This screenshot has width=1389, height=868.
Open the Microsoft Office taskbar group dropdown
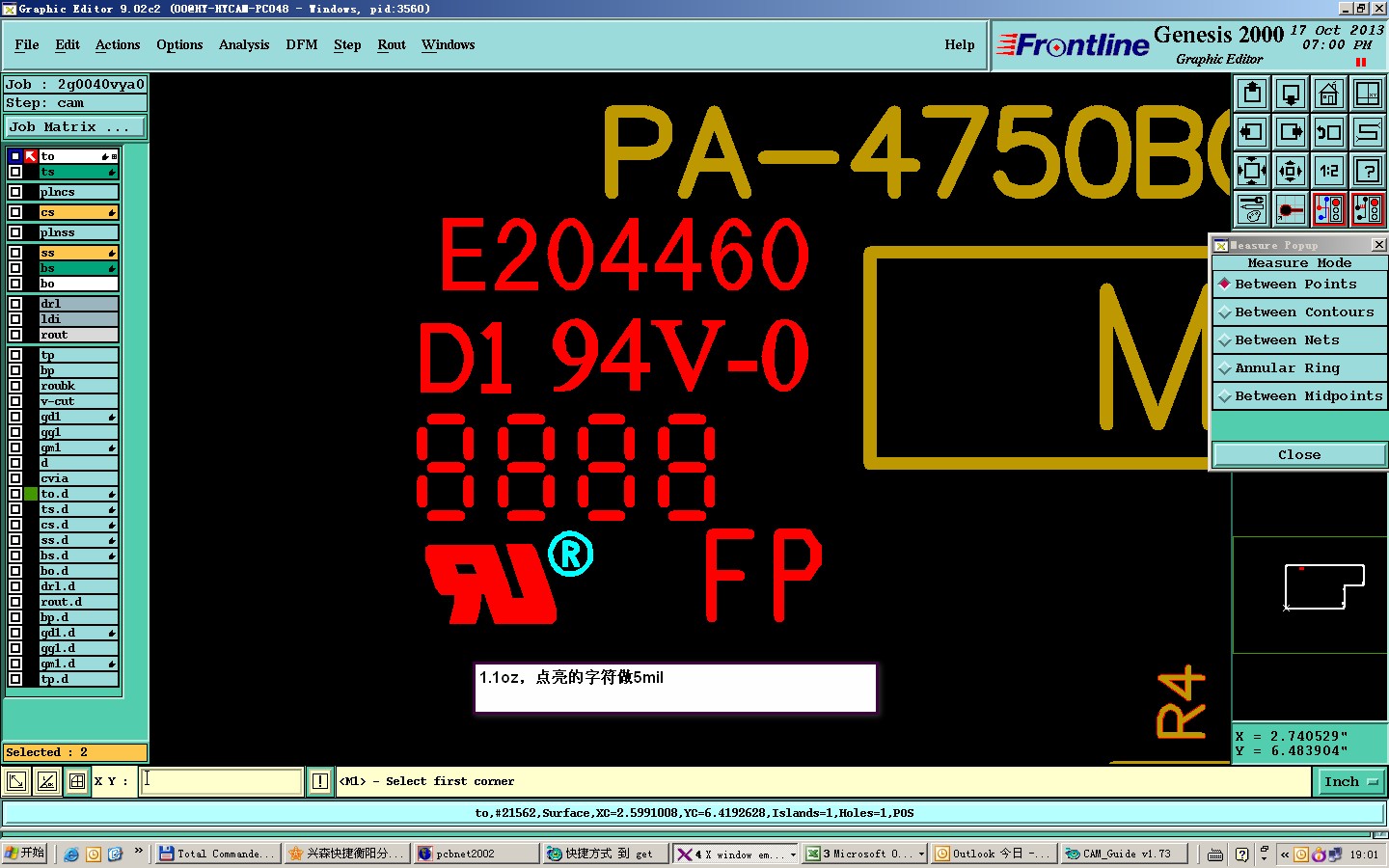921,854
